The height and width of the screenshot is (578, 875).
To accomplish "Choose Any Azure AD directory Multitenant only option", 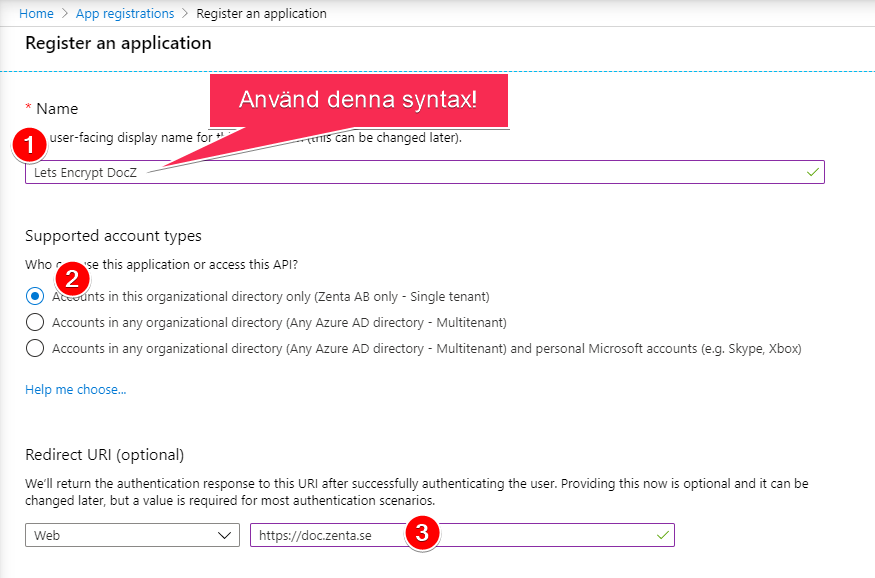I will point(35,322).
